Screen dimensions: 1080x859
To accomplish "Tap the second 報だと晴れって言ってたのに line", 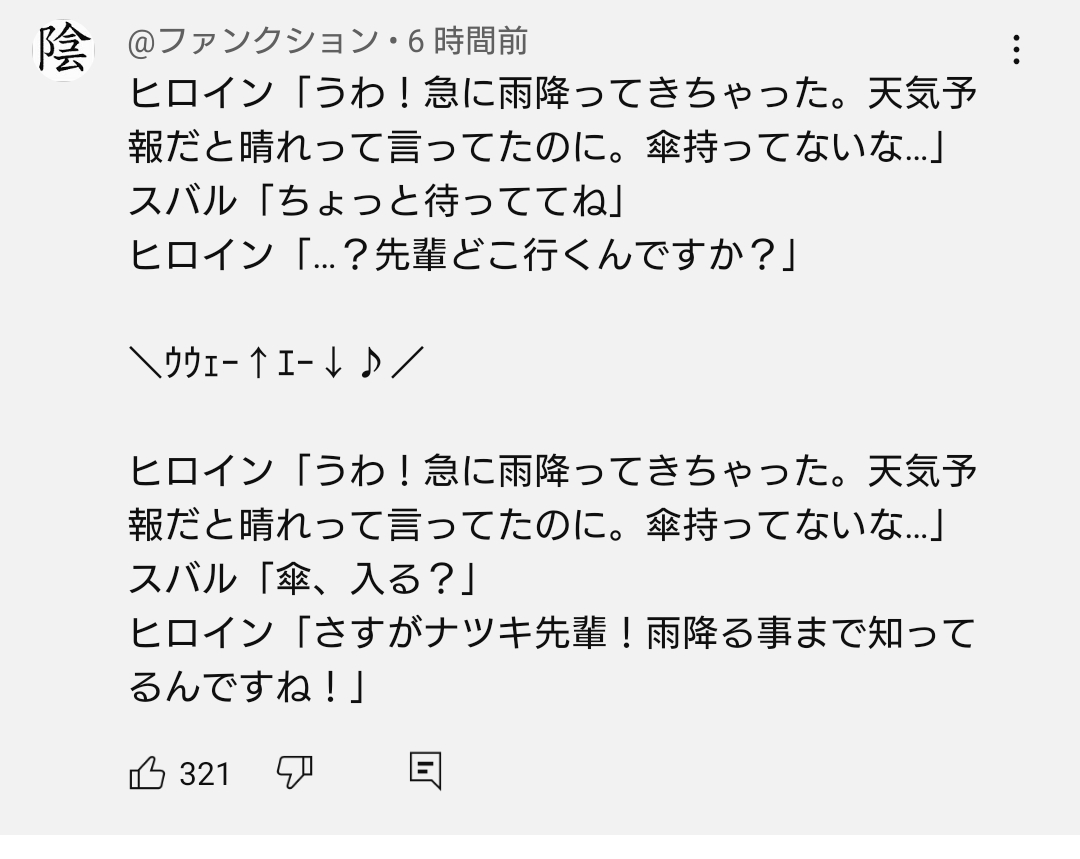I will coord(539,527).
